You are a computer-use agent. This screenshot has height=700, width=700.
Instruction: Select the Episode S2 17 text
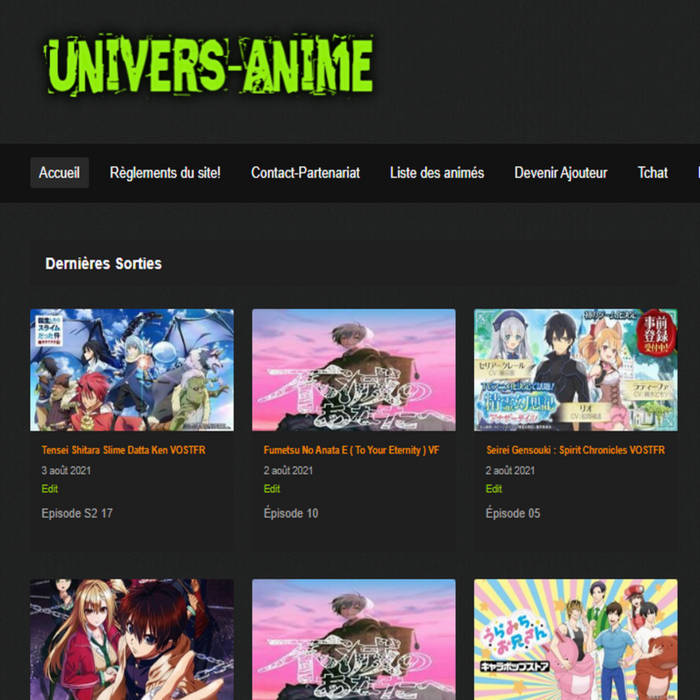point(77,513)
